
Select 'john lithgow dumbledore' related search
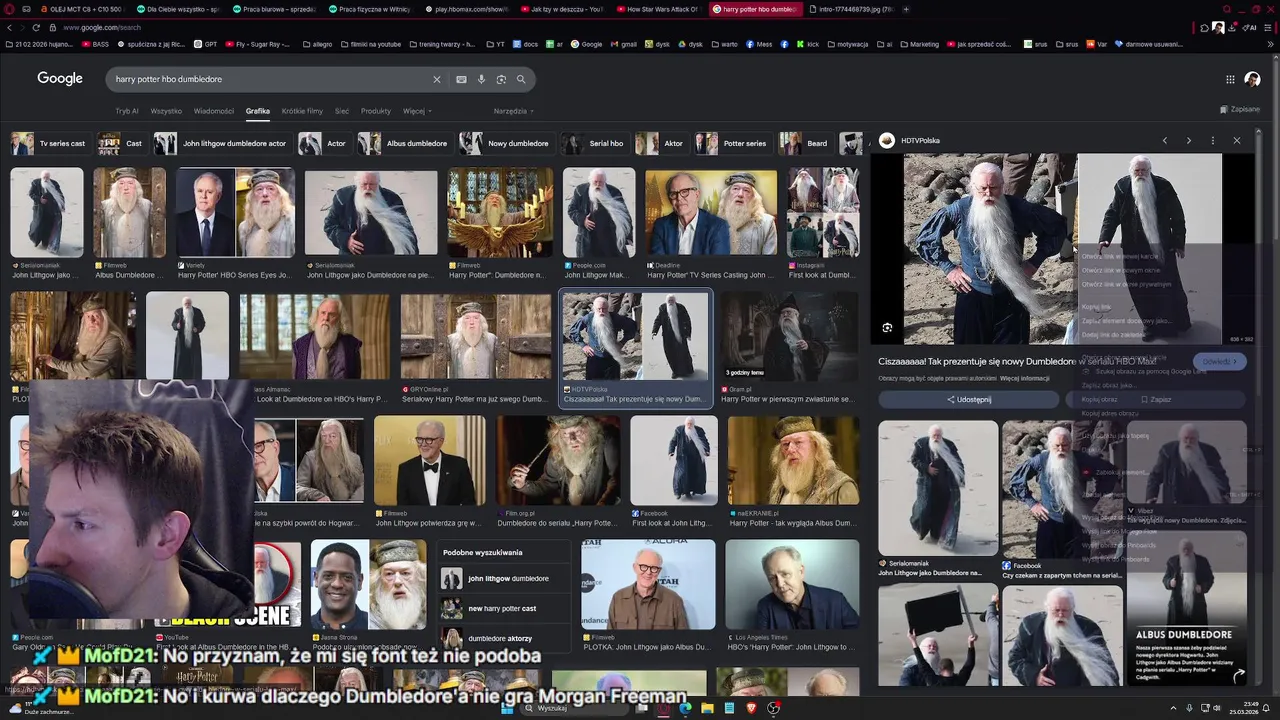pyautogui.click(x=505, y=578)
